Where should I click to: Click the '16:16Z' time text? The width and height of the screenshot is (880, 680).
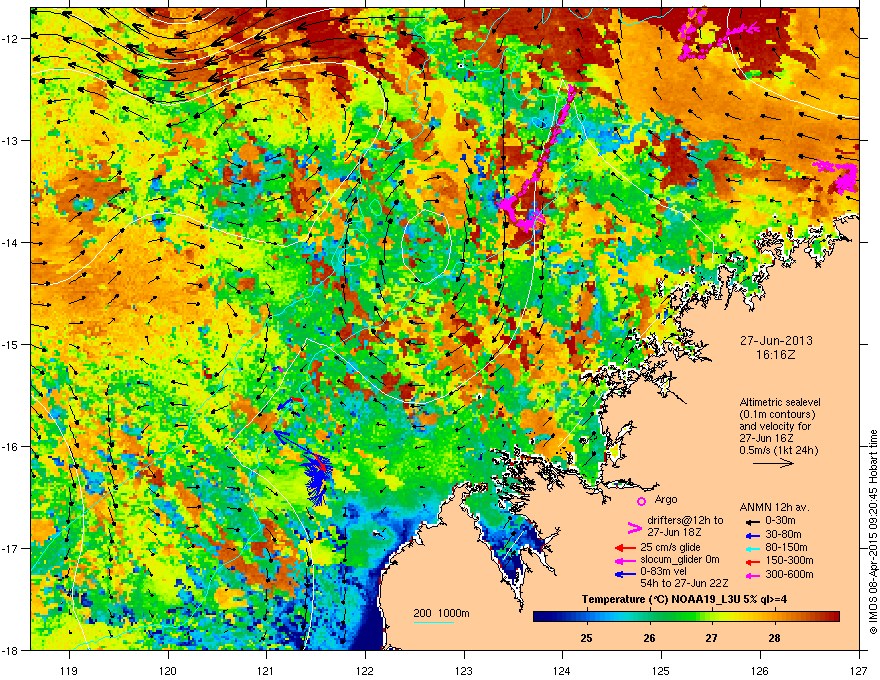776,355
